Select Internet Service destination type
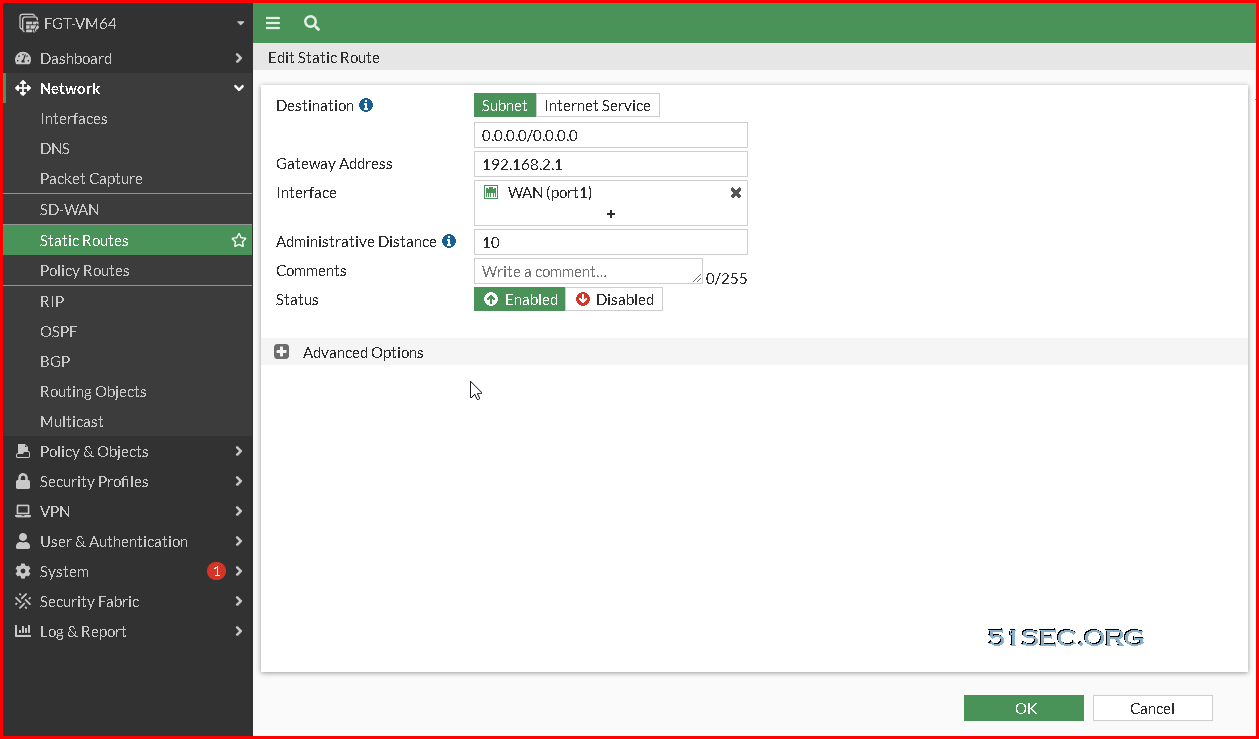Image resolution: width=1259 pixels, height=739 pixels. tap(597, 105)
